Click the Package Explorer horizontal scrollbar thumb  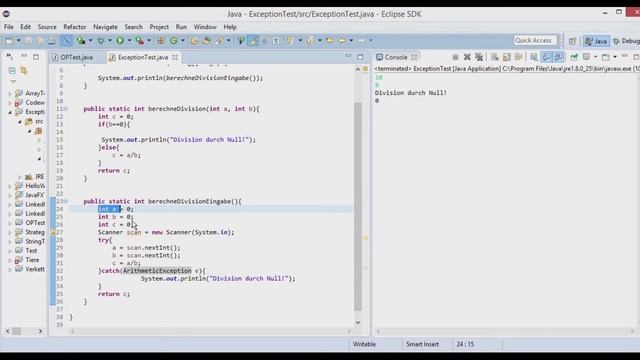click(x=17, y=331)
